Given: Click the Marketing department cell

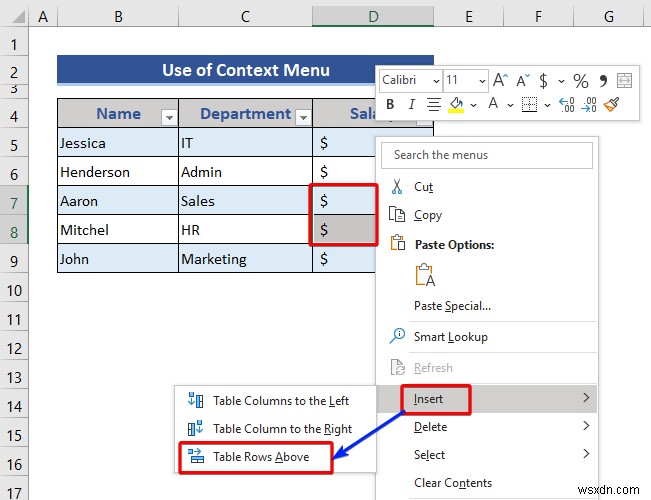Looking at the screenshot, I should [x=245, y=259].
